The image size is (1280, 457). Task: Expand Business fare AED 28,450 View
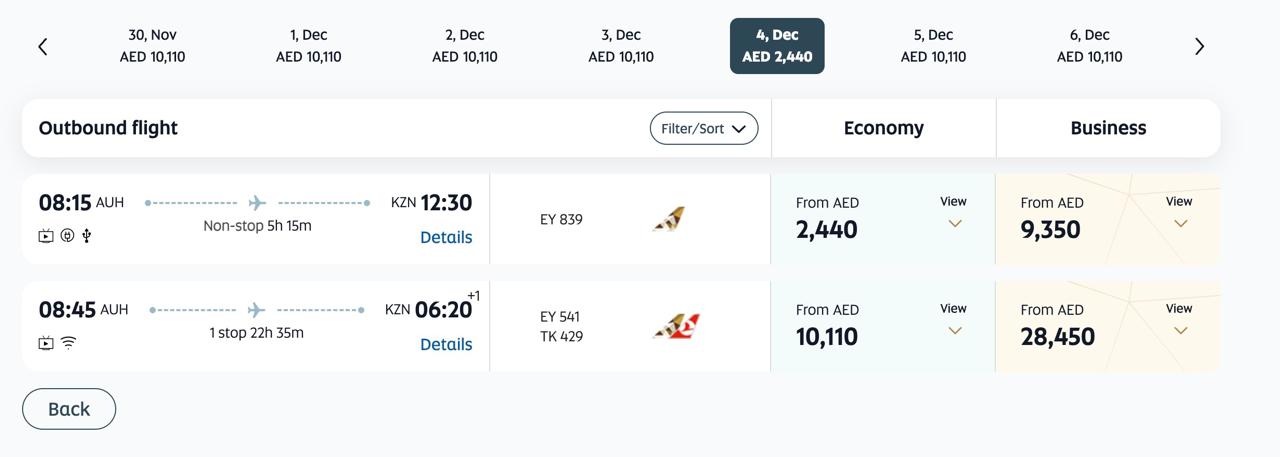click(1180, 319)
